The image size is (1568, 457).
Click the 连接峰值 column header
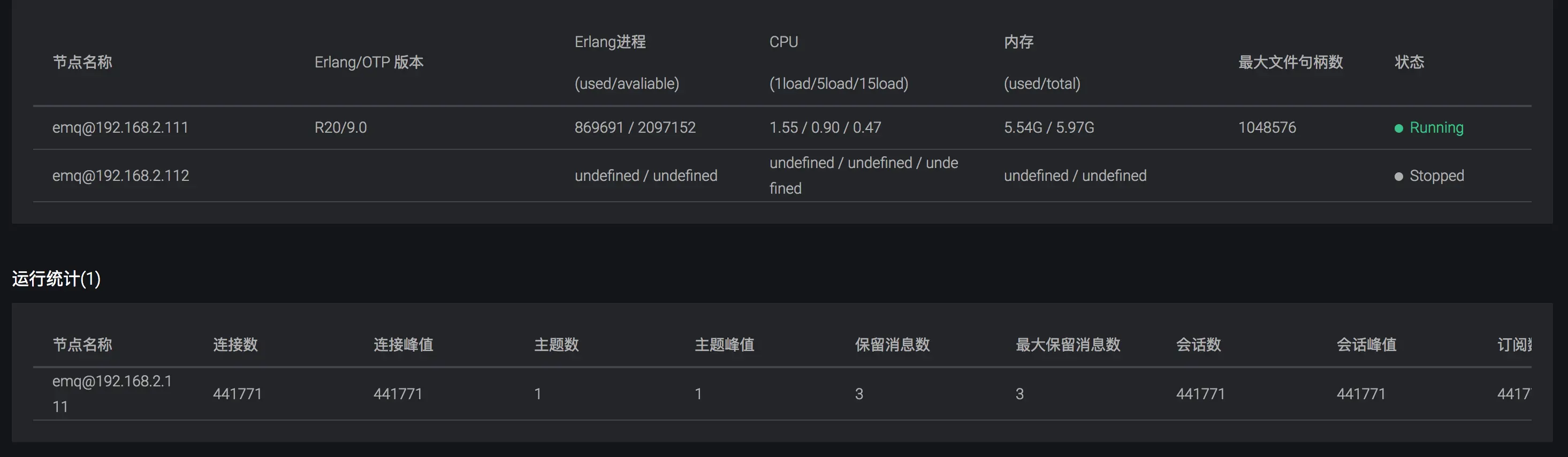click(403, 345)
